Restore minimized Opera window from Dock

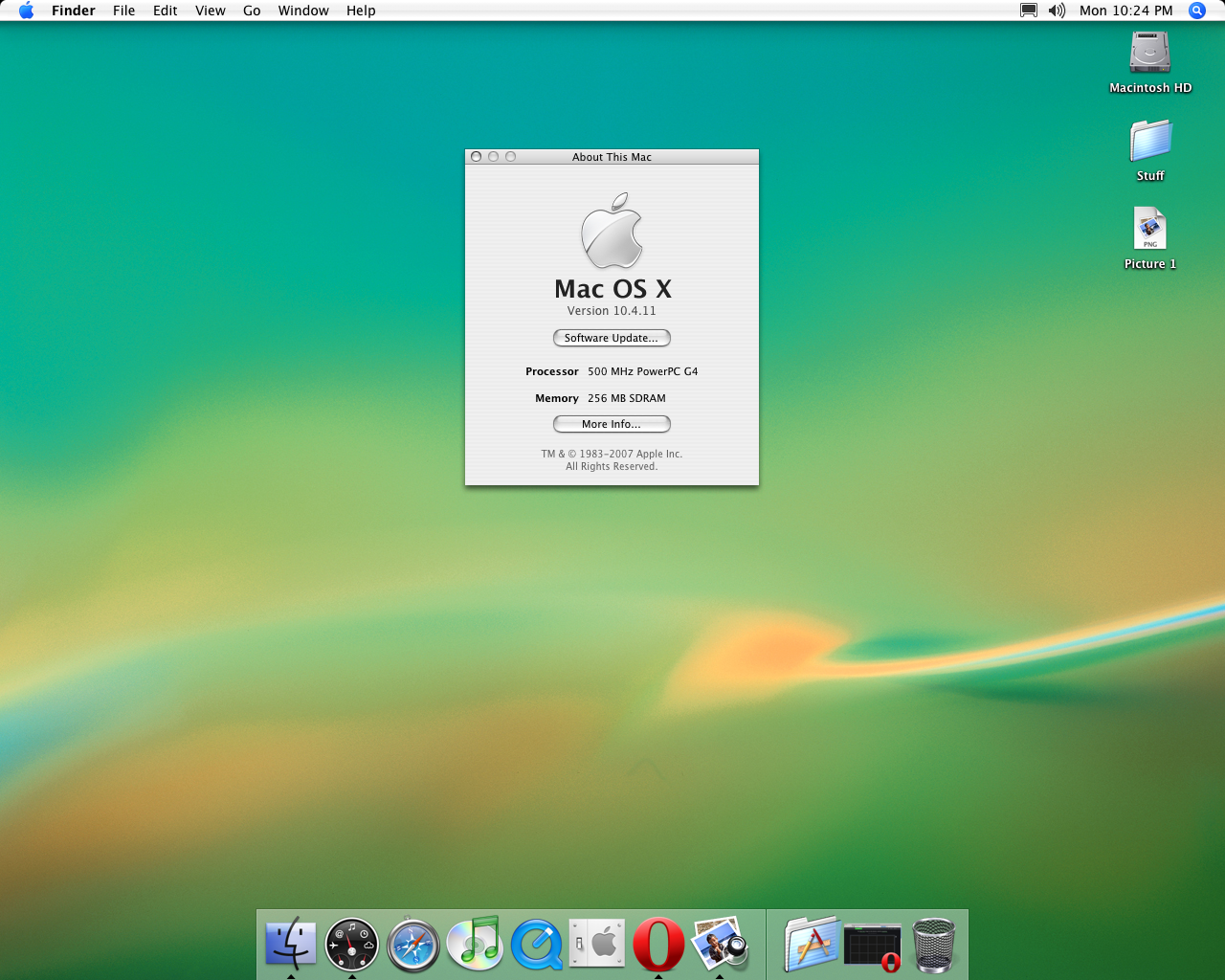pos(872,946)
